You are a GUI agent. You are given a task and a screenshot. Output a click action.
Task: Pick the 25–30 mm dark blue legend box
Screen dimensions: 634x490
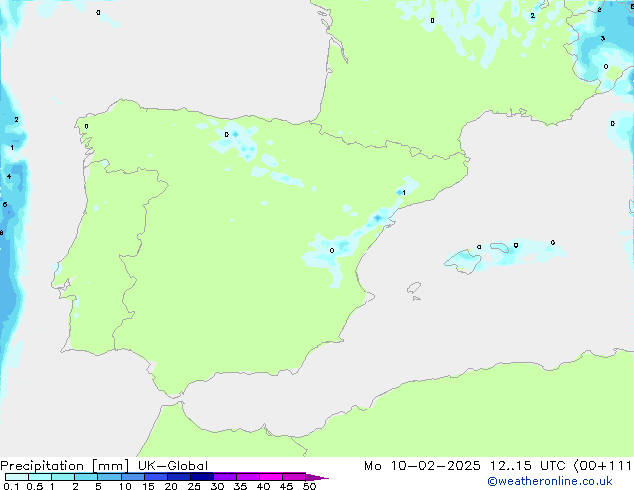(201, 477)
